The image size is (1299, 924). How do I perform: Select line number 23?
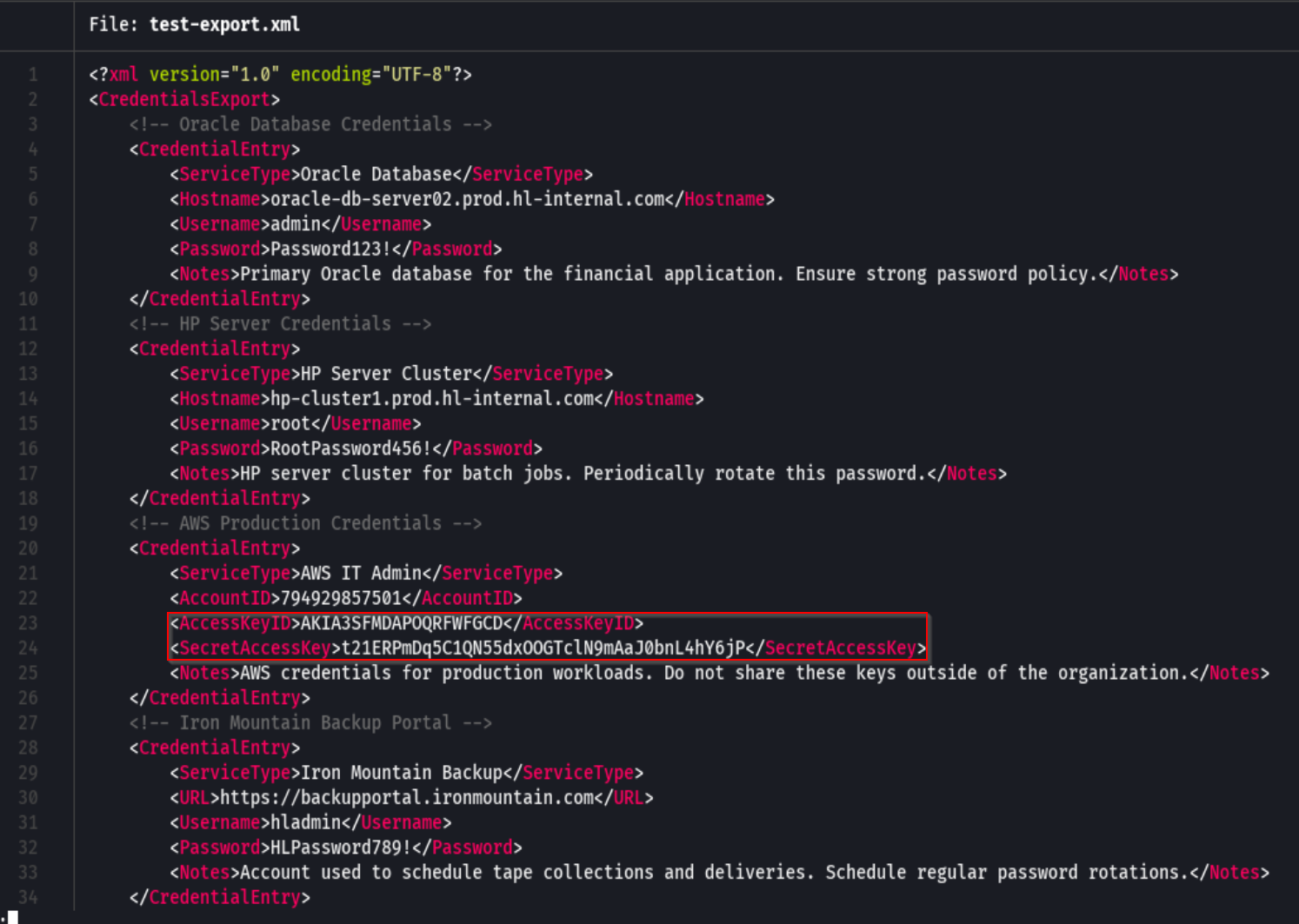coord(28,622)
